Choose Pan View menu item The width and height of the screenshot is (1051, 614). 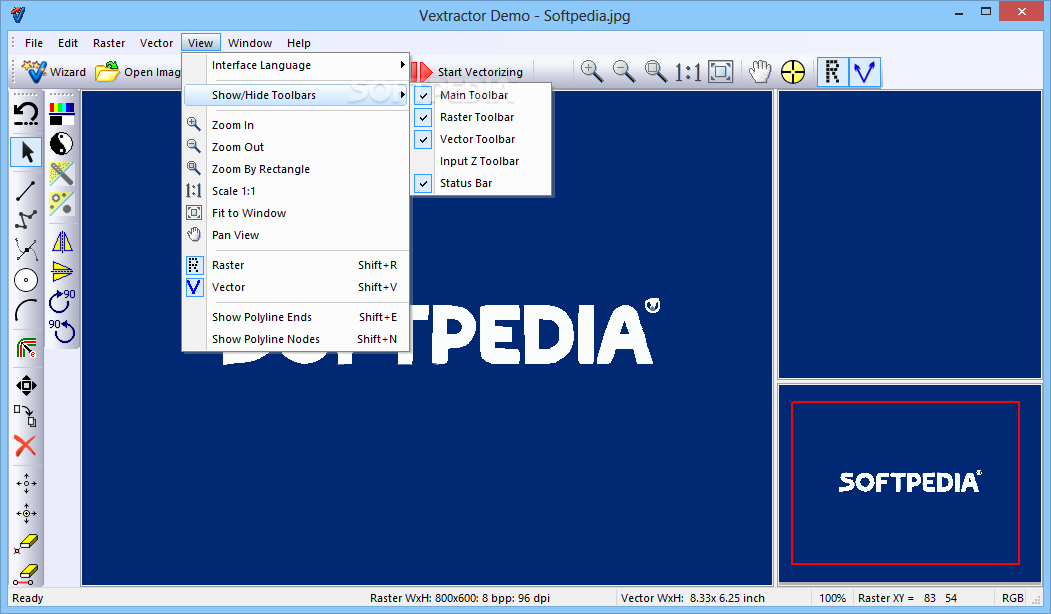coord(296,235)
